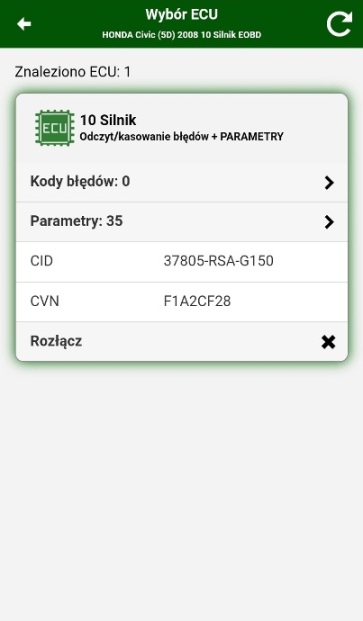Click the green ECU chip icon
The image size is (363, 621).
55,128
